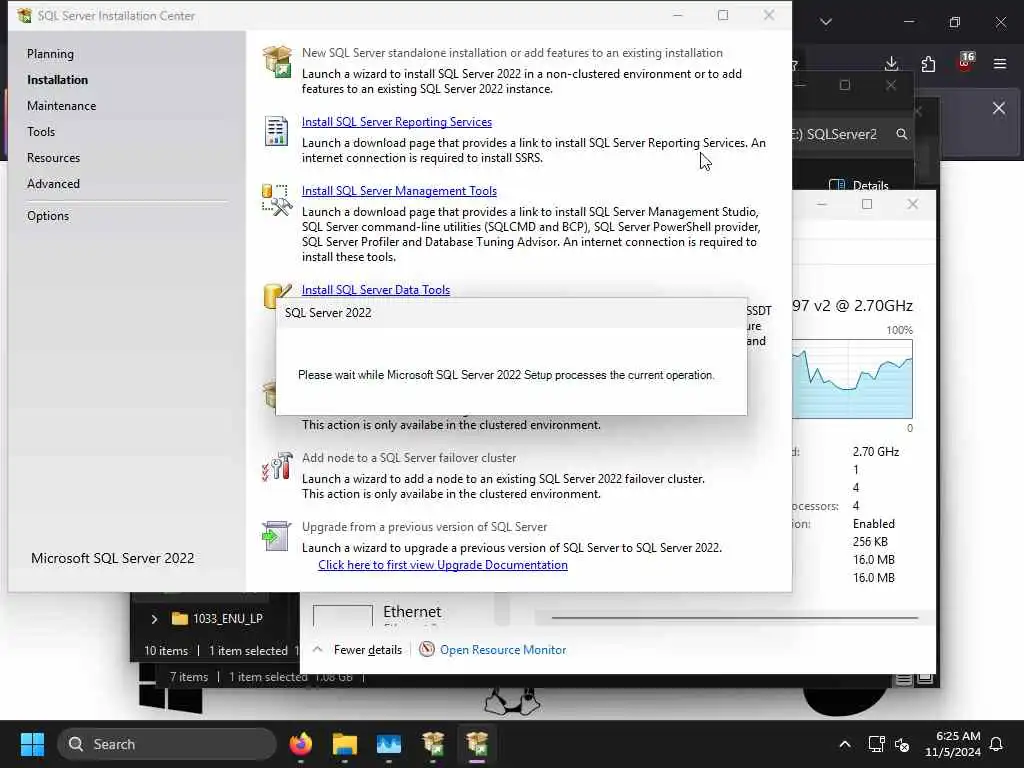Open the notifications bell icon

click(997, 744)
